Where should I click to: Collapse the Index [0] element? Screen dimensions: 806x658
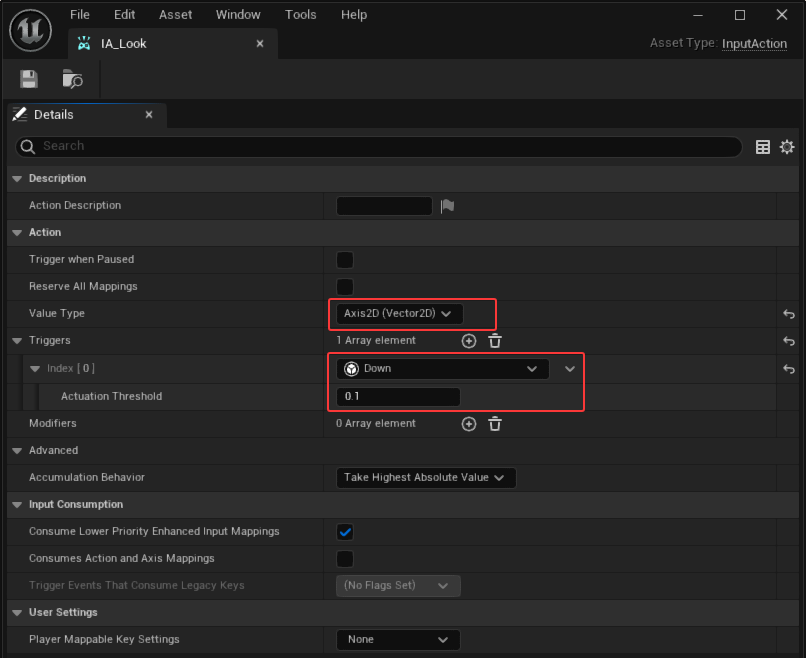coord(35,369)
